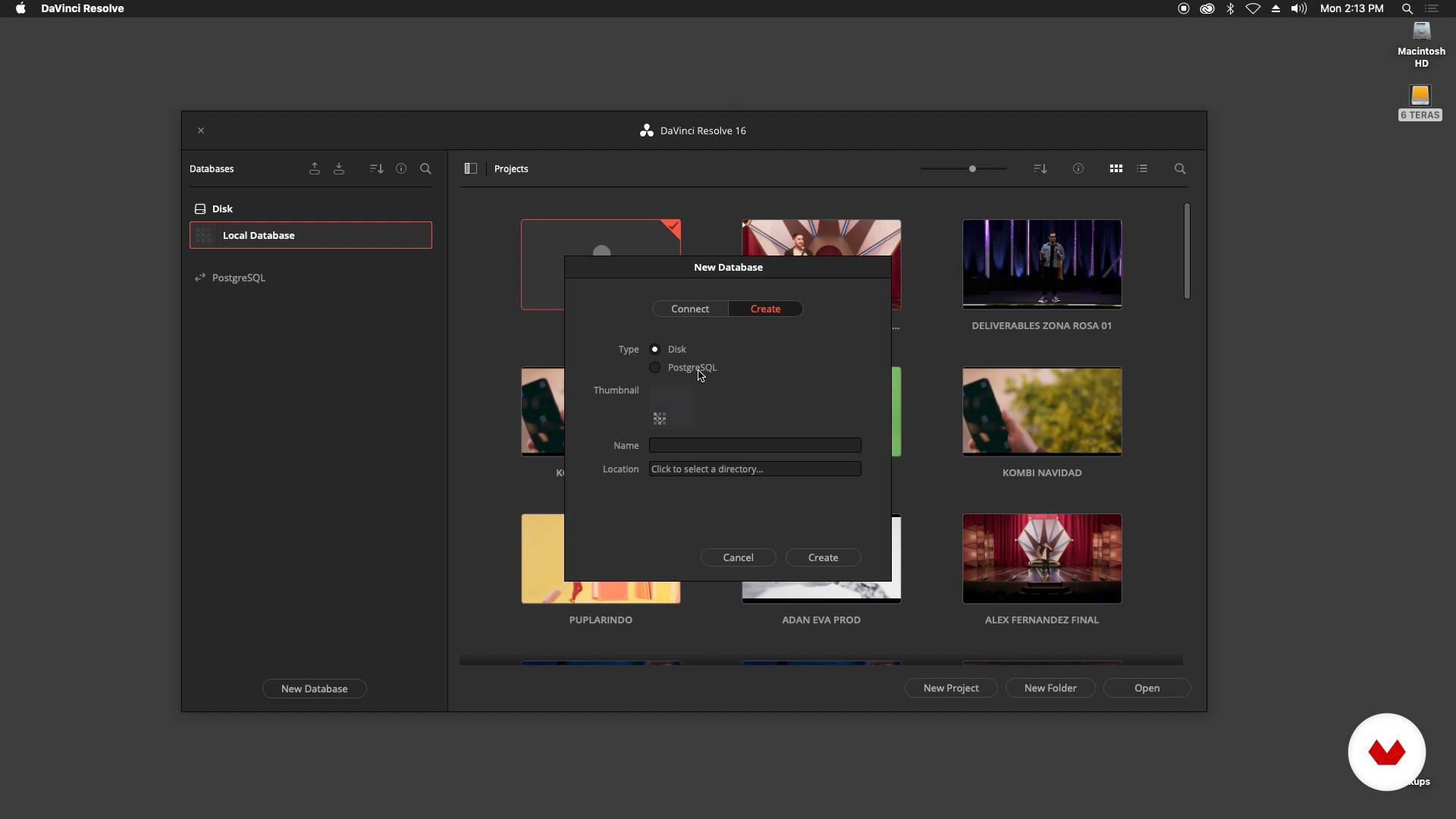Cancel the New Database dialog
Viewport: 1456px width, 819px height.
738,557
